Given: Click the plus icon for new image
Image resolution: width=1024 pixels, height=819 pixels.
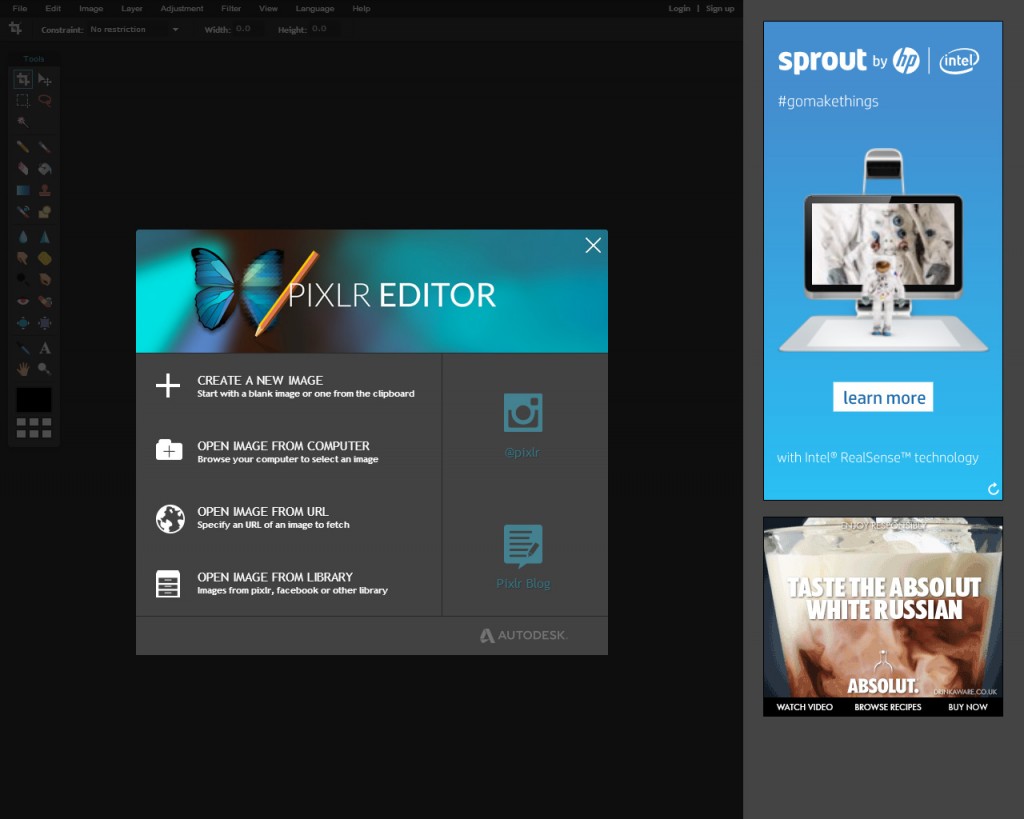Looking at the screenshot, I should (x=168, y=385).
